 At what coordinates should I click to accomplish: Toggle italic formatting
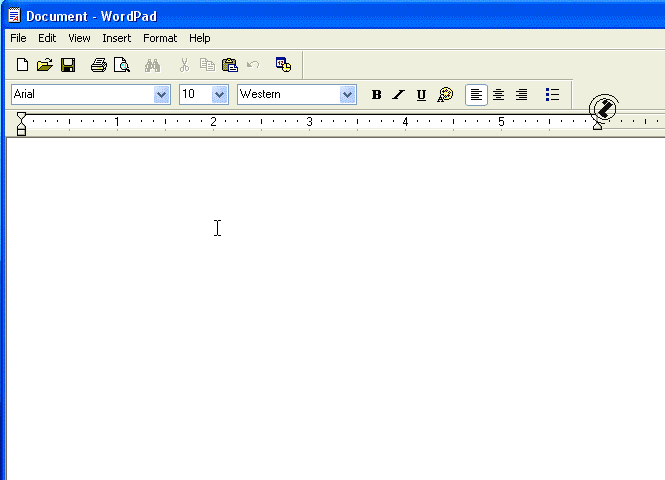click(x=398, y=95)
